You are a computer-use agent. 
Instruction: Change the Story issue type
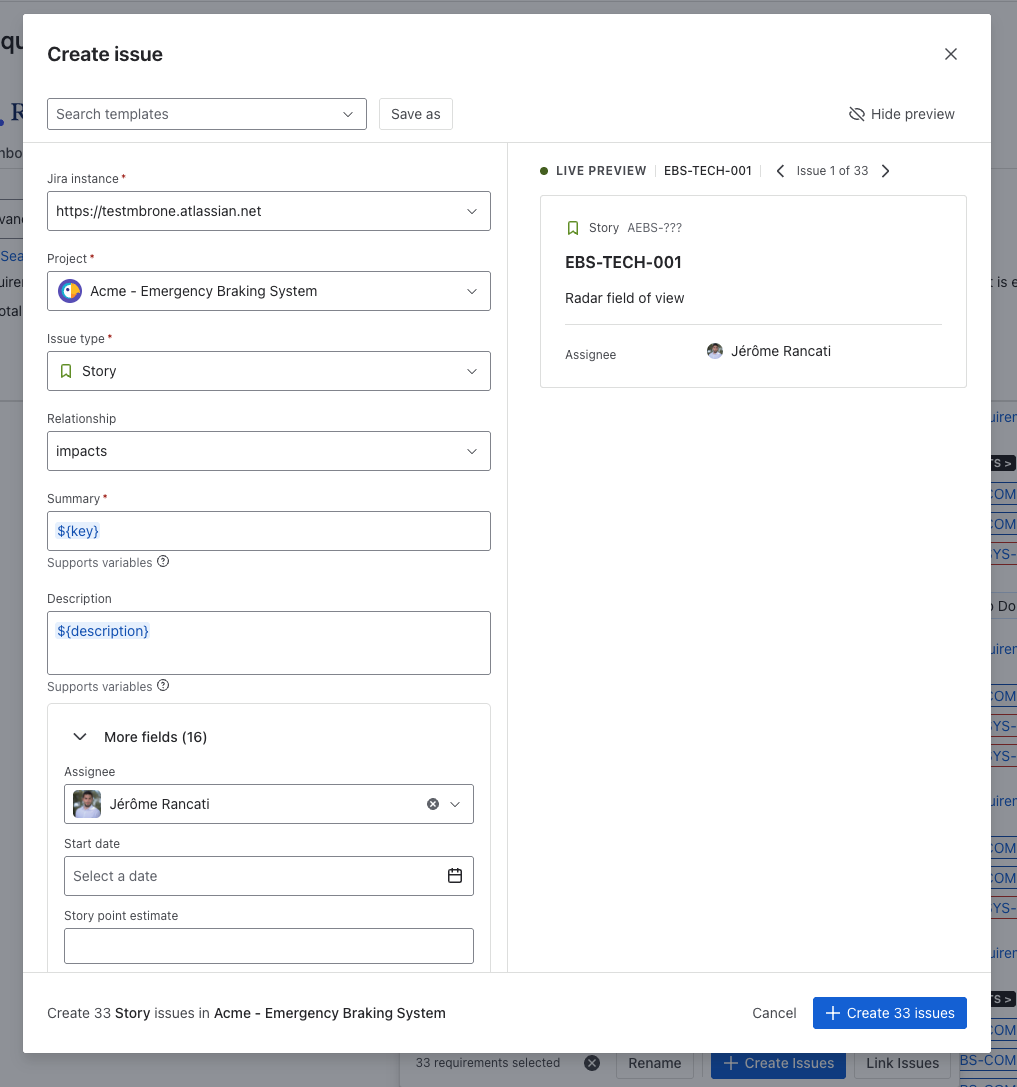tap(269, 371)
